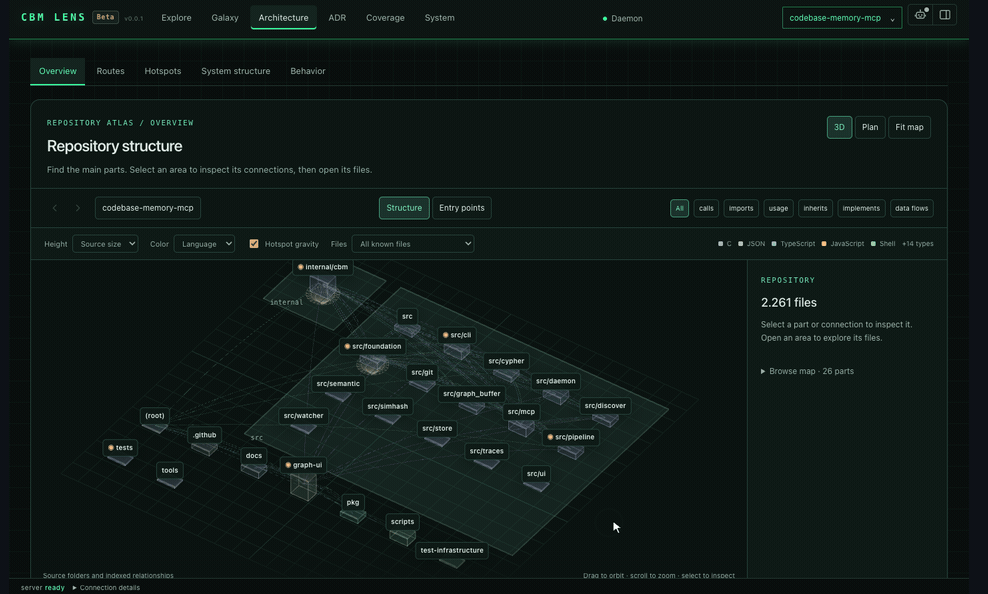The height and width of the screenshot is (594, 988).
Task: Click the TypeScript legend color swatch
Action: click(x=774, y=244)
